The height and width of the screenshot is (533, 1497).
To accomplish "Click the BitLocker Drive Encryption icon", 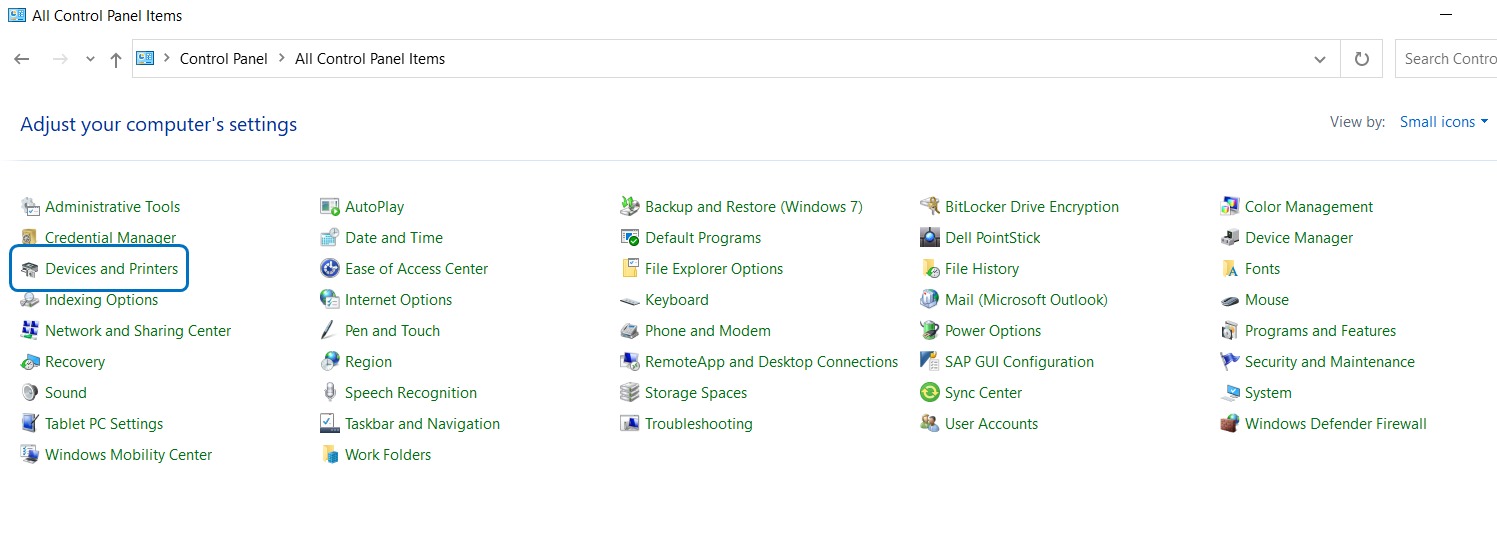I will 929,207.
